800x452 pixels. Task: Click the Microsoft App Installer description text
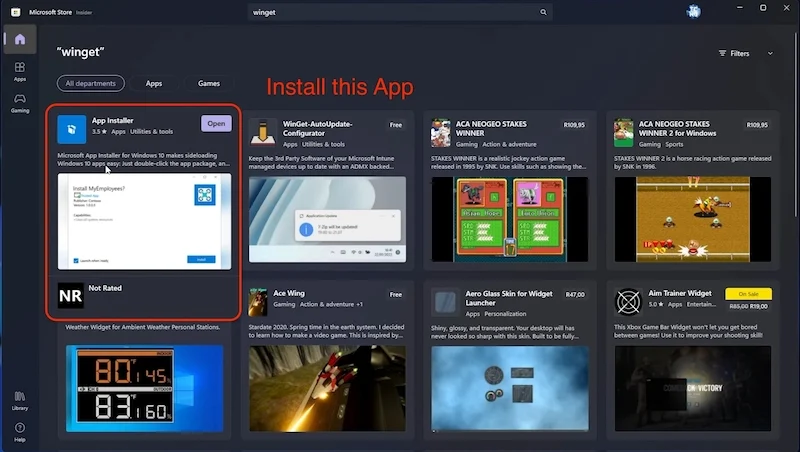click(143, 159)
